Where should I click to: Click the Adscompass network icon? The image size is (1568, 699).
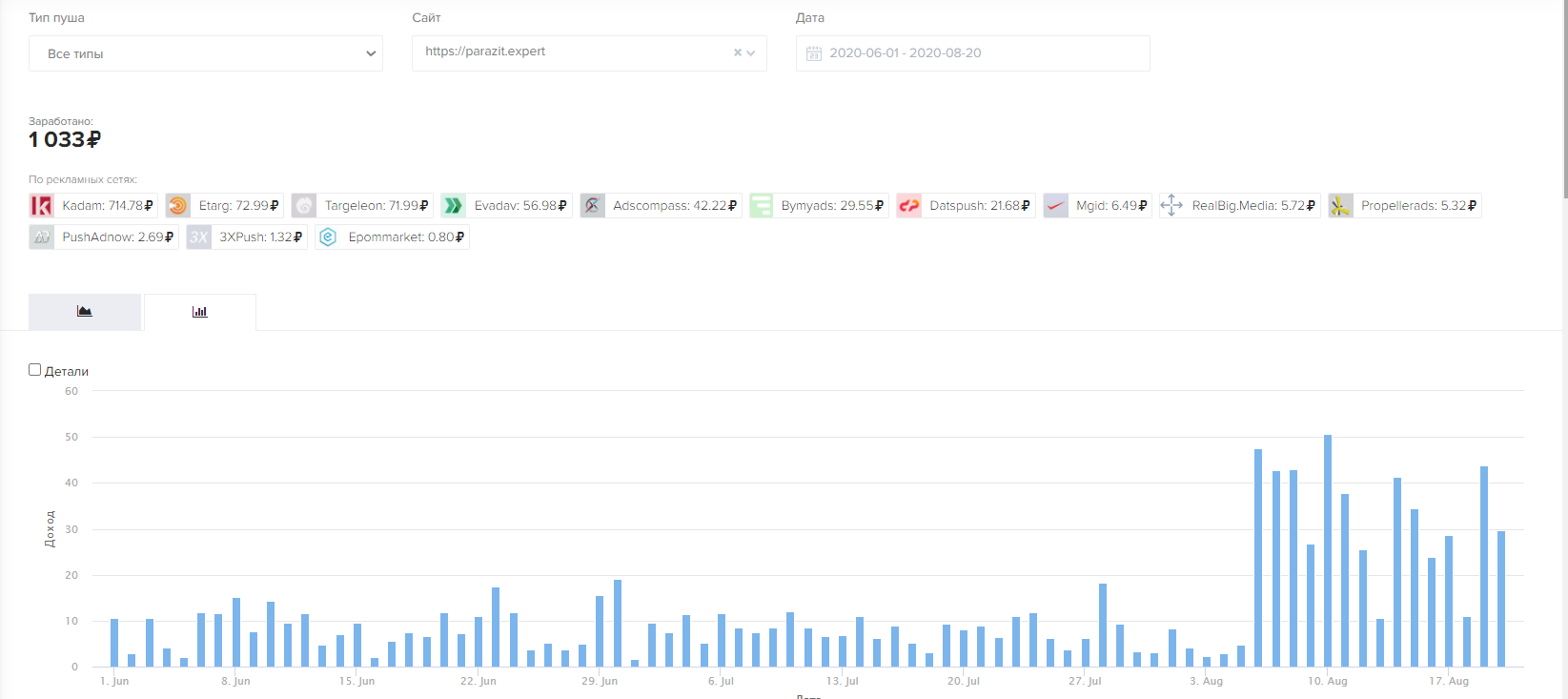pos(593,206)
